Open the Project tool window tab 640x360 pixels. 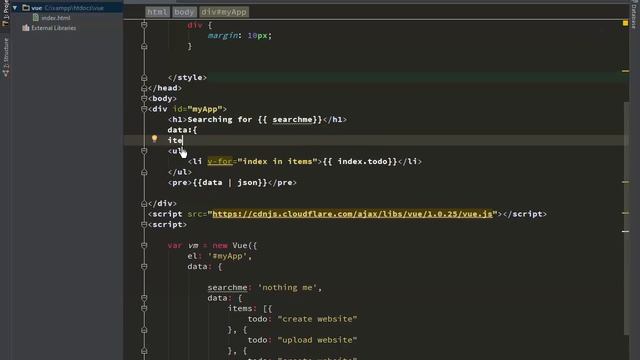6,13
